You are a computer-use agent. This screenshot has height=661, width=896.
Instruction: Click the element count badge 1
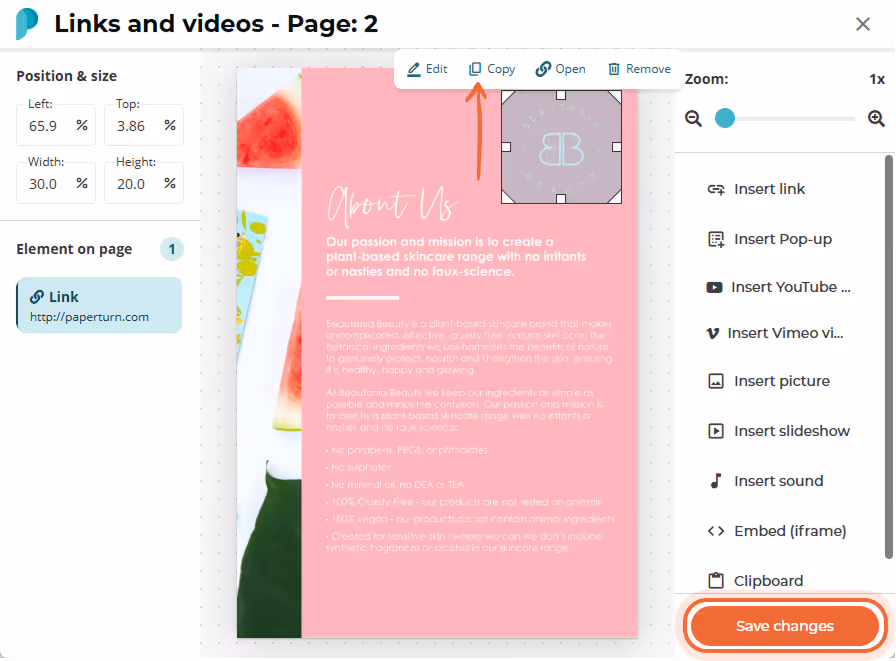coord(171,250)
